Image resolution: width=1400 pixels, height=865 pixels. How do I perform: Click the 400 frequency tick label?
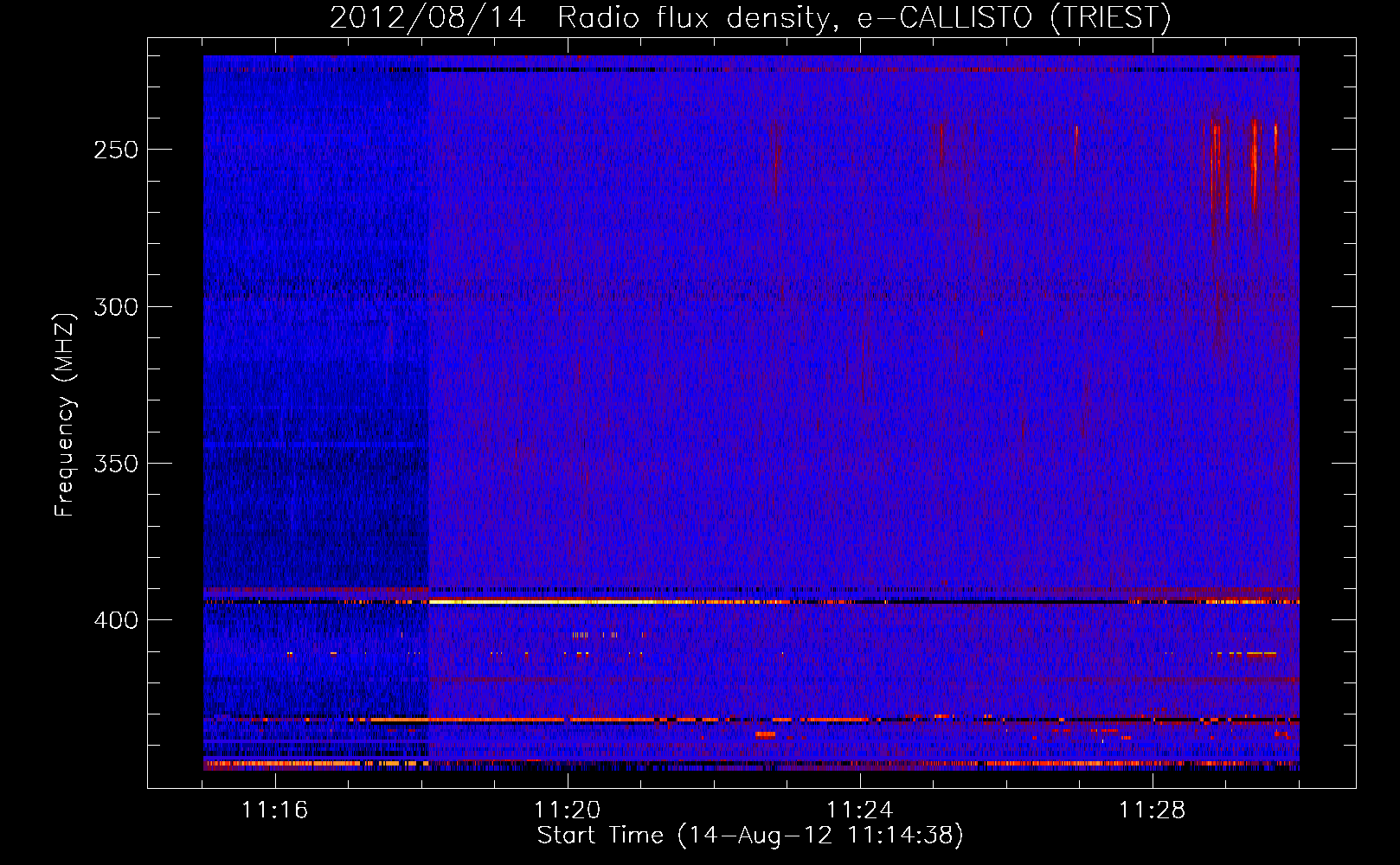116,621
